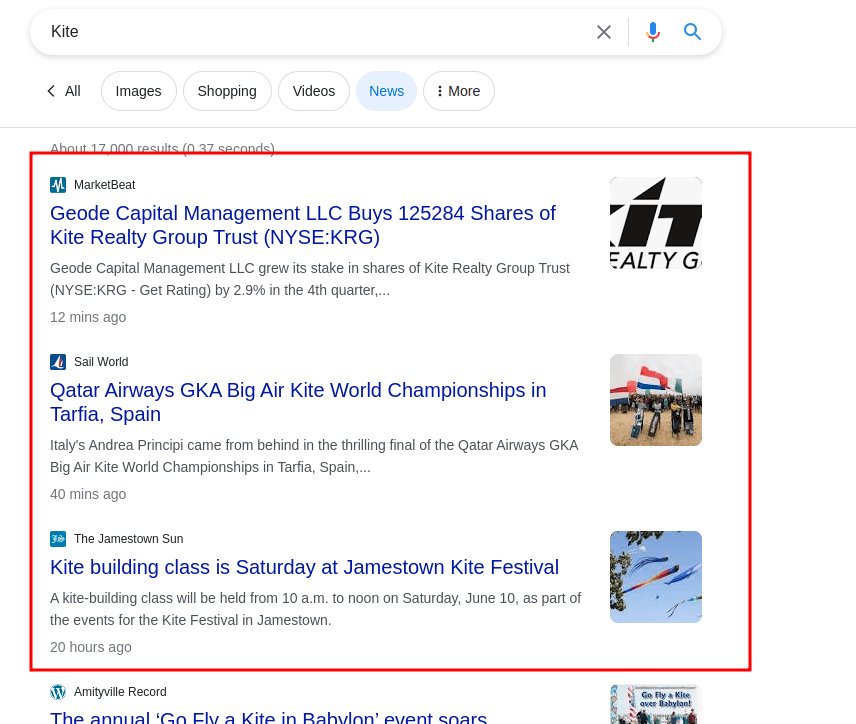Submit search with the magnifying glass icon
This screenshot has height=724, width=856.
692,32
